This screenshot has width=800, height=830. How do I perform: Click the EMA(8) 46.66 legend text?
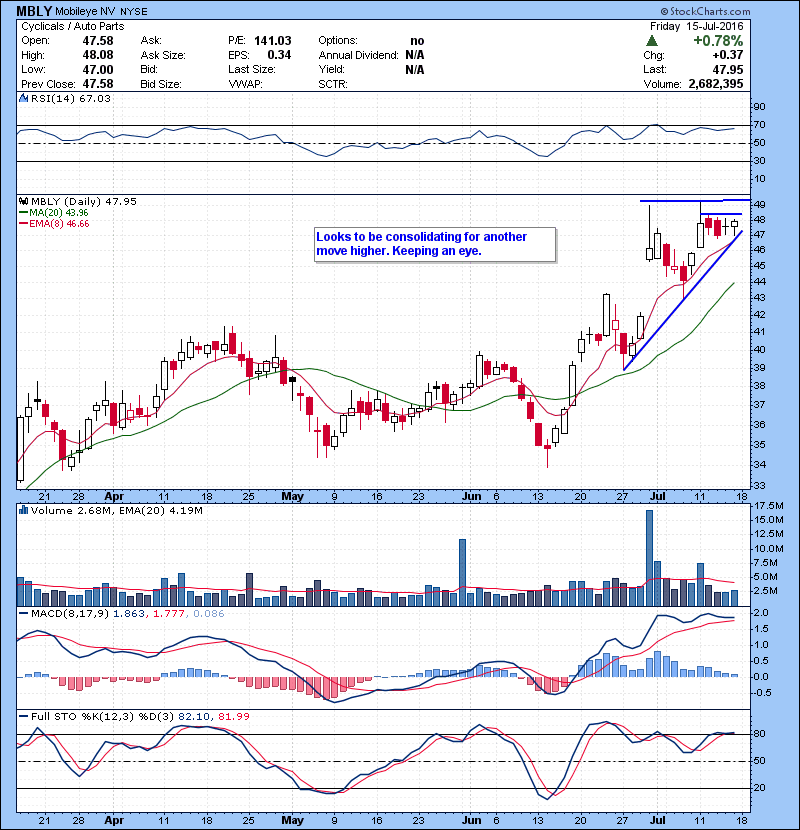pos(59,224)
